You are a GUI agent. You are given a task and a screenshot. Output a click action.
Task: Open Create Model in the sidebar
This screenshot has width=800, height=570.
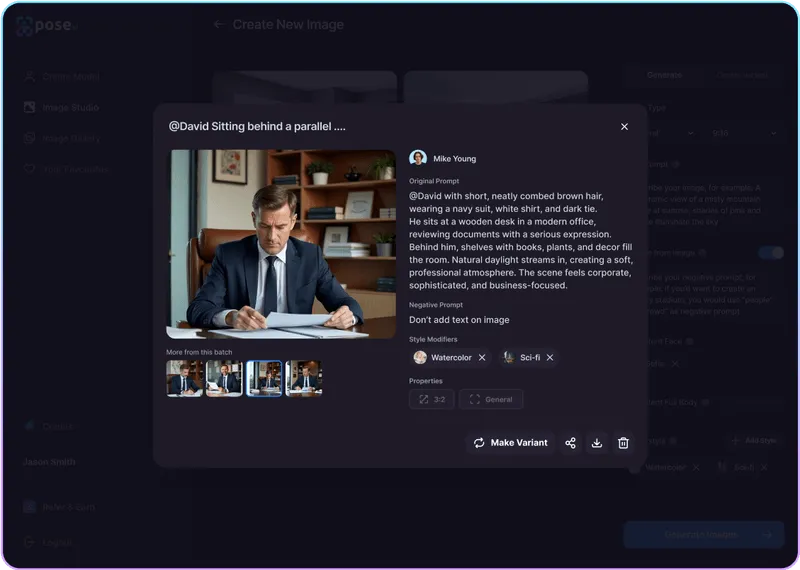(62, 77)
